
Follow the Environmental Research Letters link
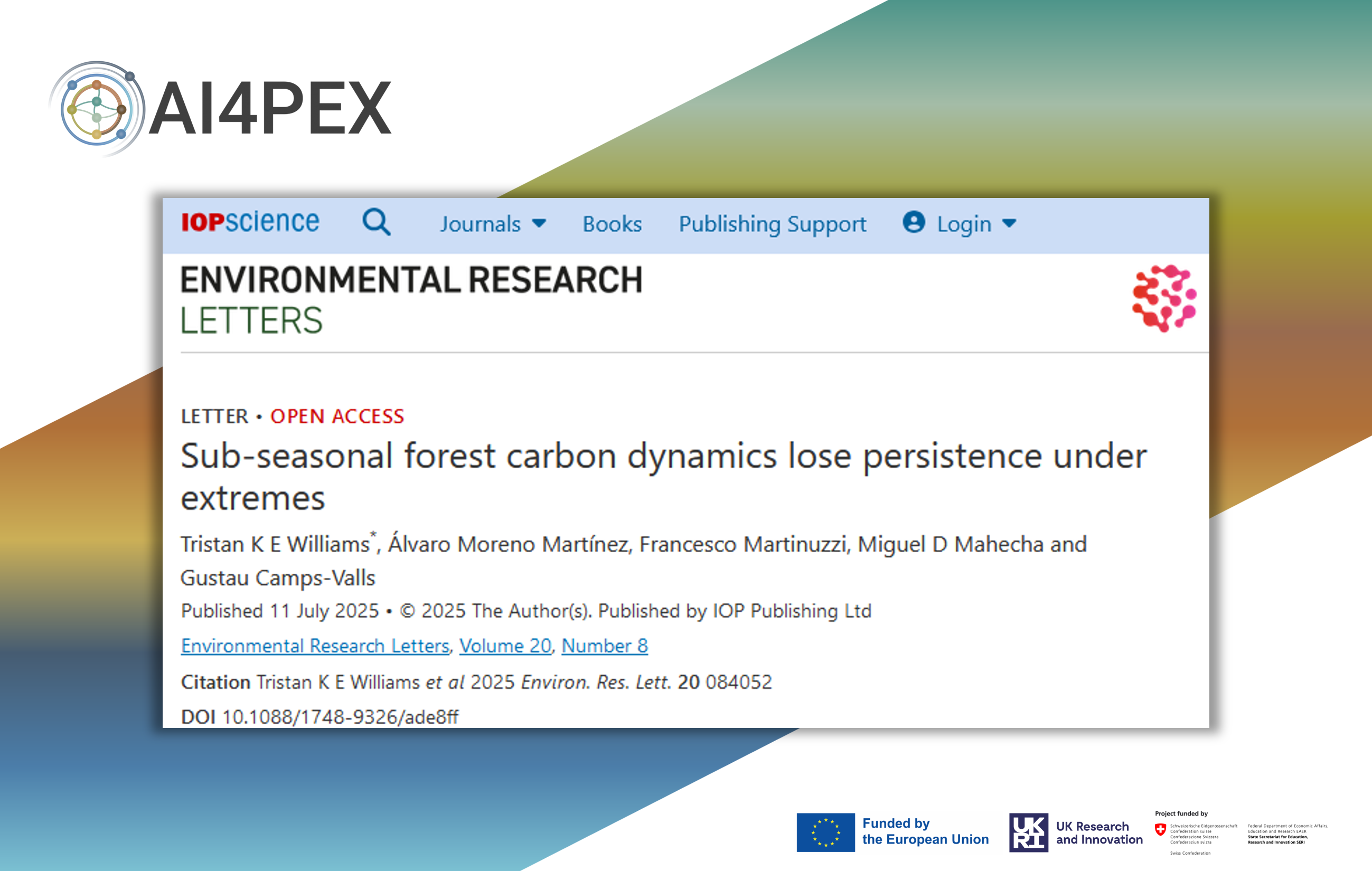click(x=315, y=646)
